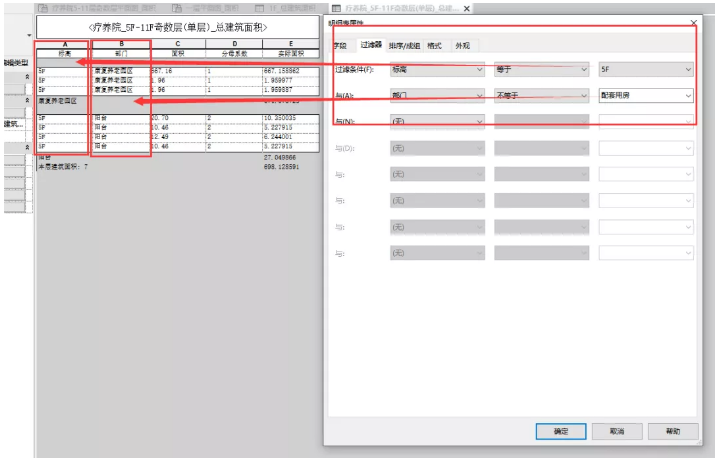Open the 等于 operator dropdown

pyautogui.click(x=541, y=69)
